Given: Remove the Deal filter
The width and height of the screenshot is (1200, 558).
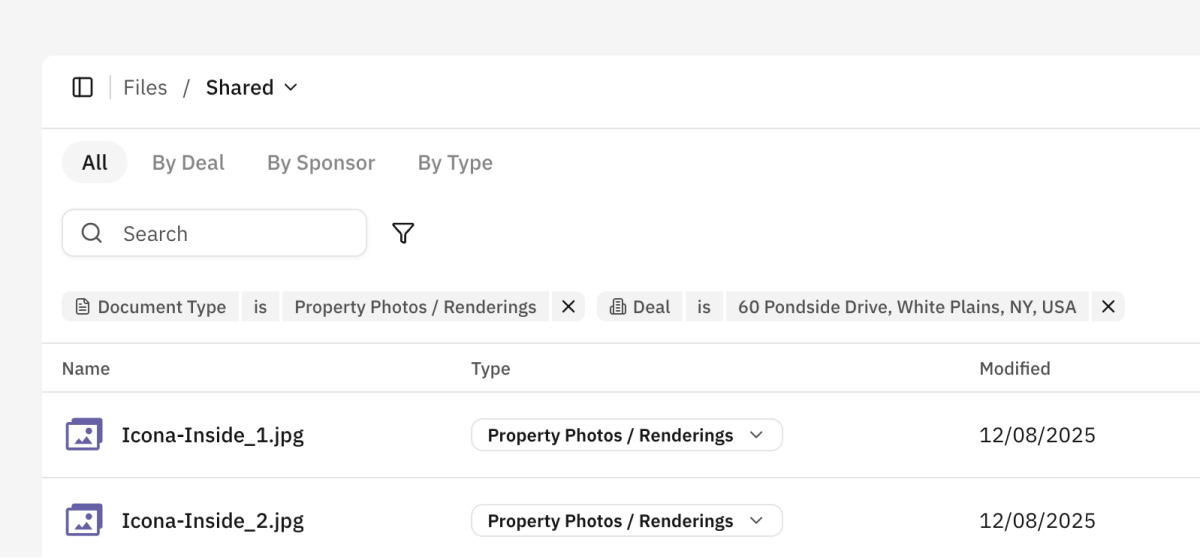Looking at the screenshot, I should click(x=1108, y=307).
